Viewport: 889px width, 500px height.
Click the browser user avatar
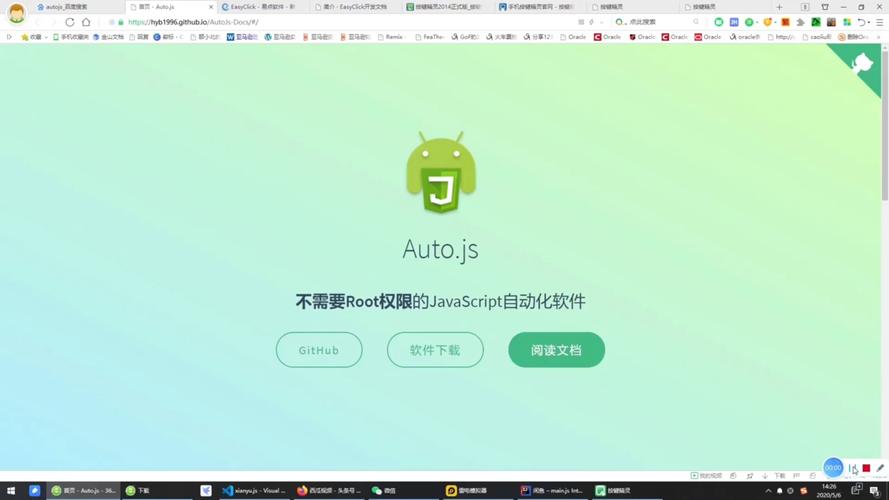click(16, 13)
